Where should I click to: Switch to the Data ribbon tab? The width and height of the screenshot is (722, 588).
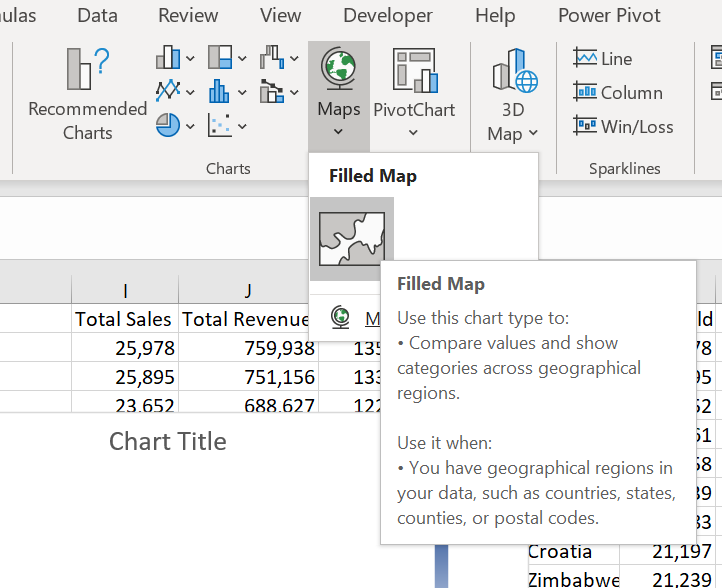click(97, 15)
